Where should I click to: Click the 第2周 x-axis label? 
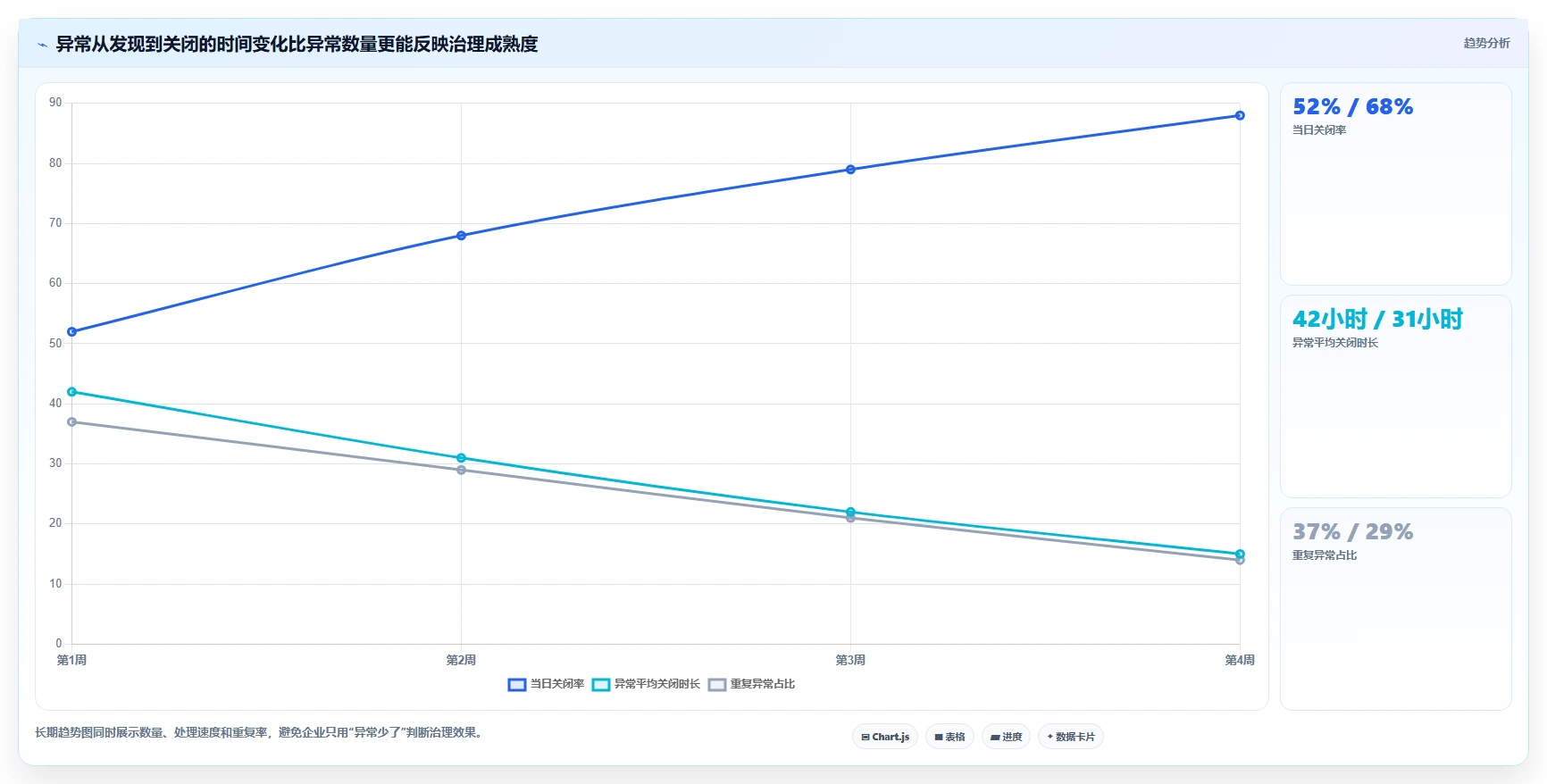click(461, 660)
